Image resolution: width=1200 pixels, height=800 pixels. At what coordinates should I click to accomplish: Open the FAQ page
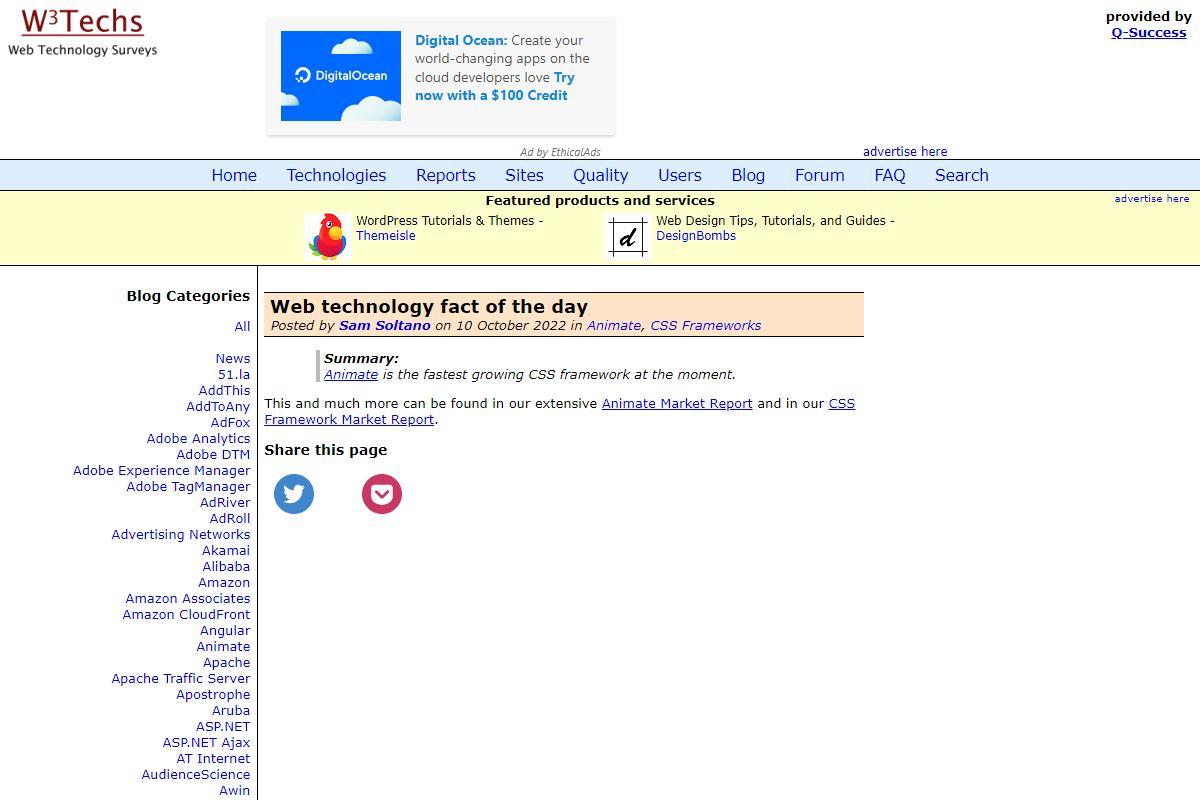(x=890, y=175)
